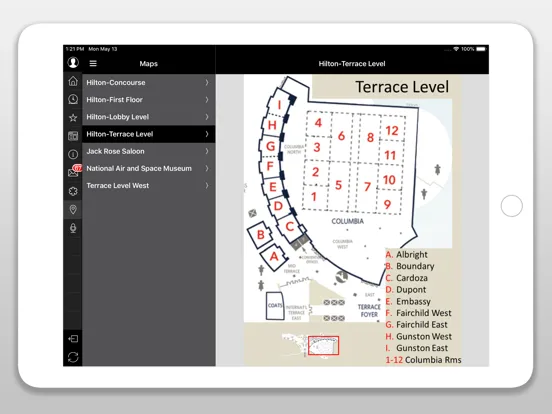Viewport: 552px width, 414px height.
Task: Tap room E on the map
Action: click(273, 187)
